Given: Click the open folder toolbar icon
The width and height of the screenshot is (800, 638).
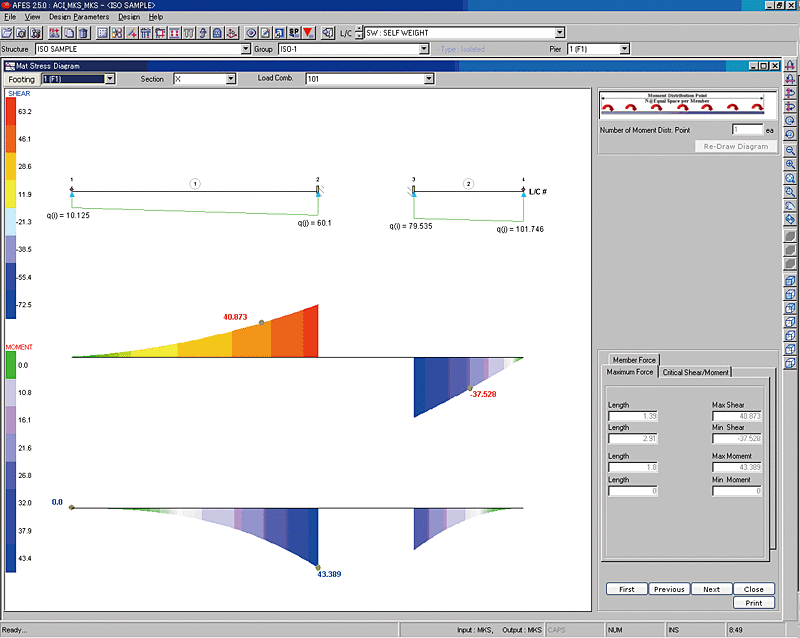Looking at the screenshot, I should (7, 33).
